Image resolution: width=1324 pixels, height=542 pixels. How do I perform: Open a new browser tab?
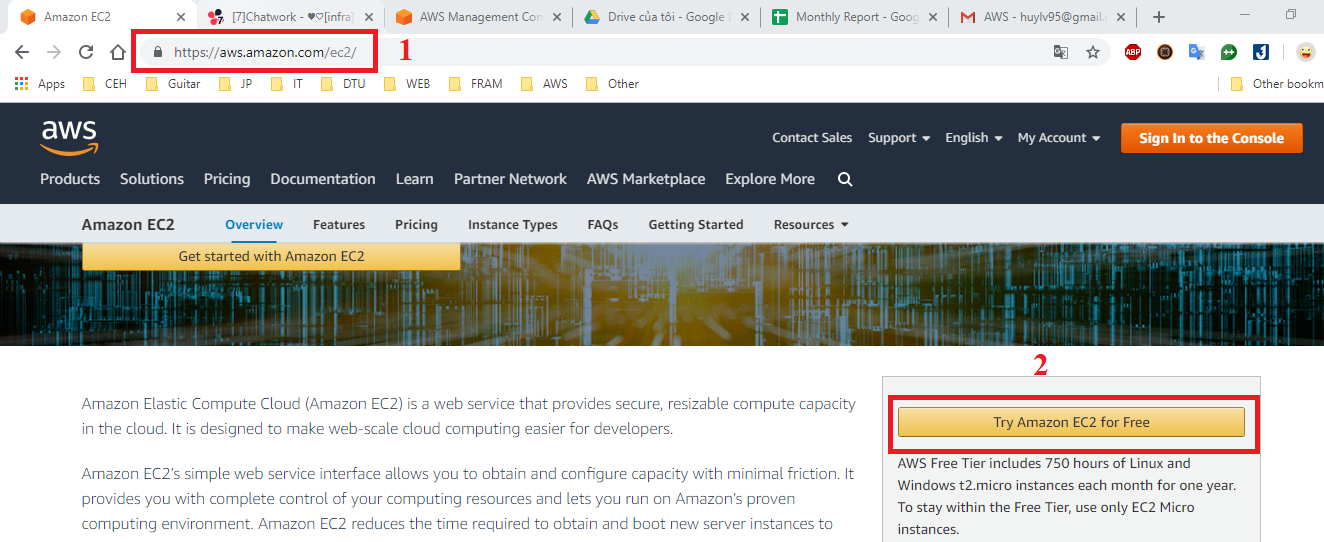(1159, 17)
